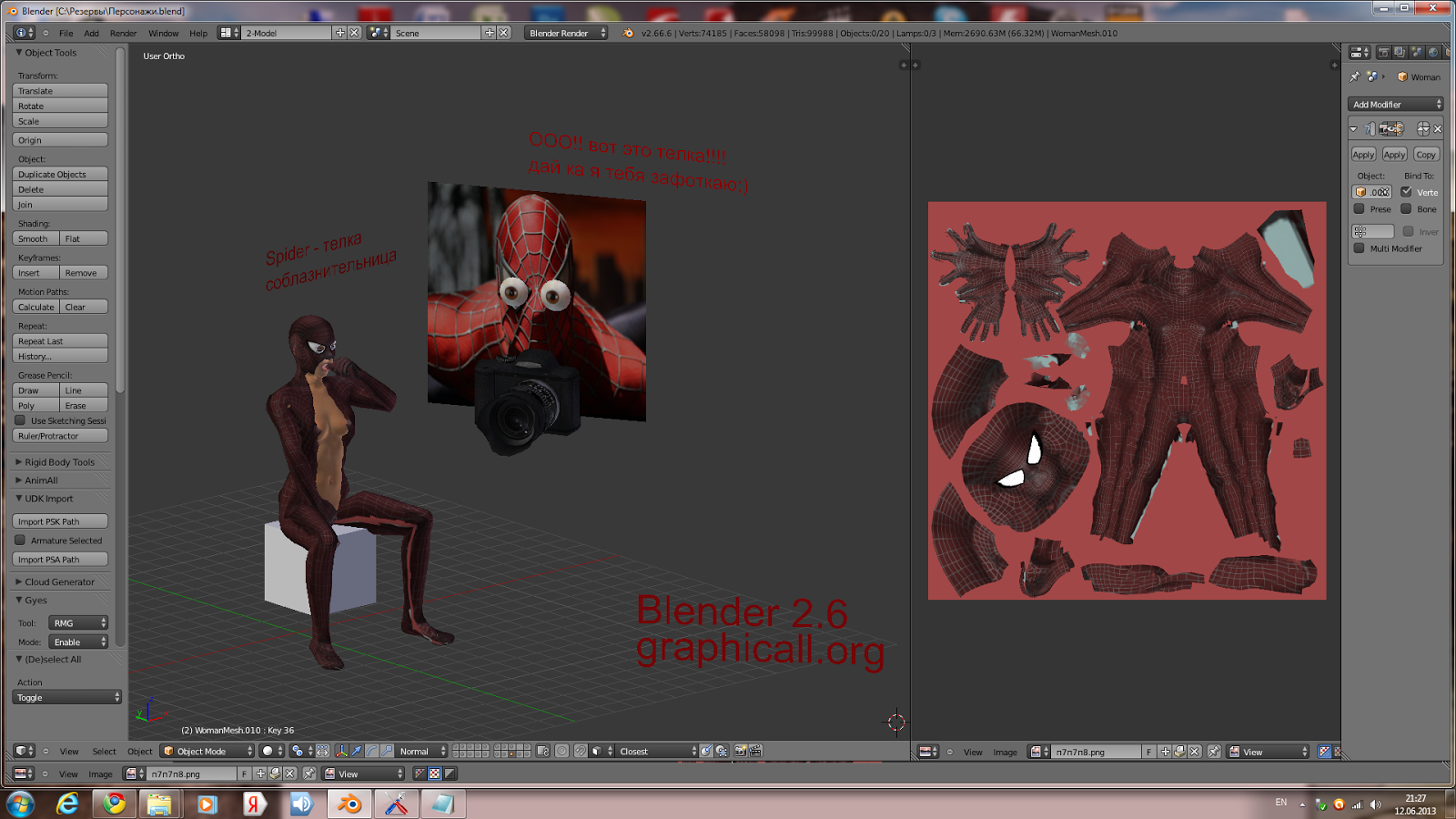Open the Help menu
This screenshot has height=819, width=1456.
pyautogui.click(x=198, y=34)
